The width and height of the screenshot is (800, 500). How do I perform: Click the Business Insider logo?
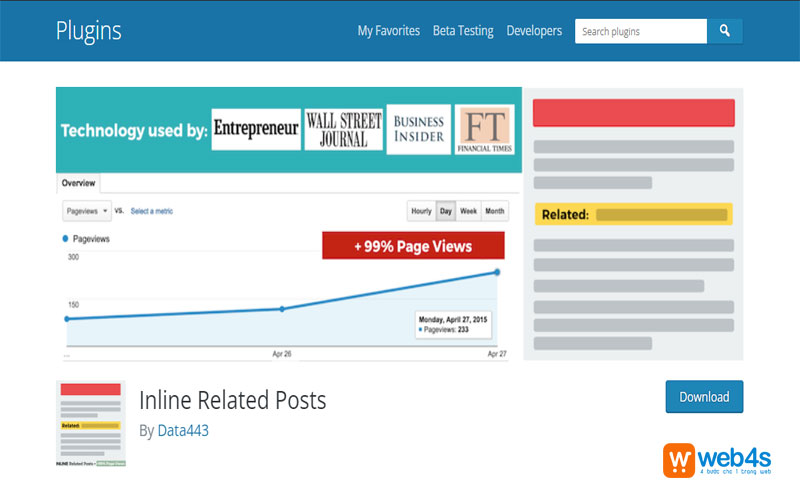click(418, 130)
